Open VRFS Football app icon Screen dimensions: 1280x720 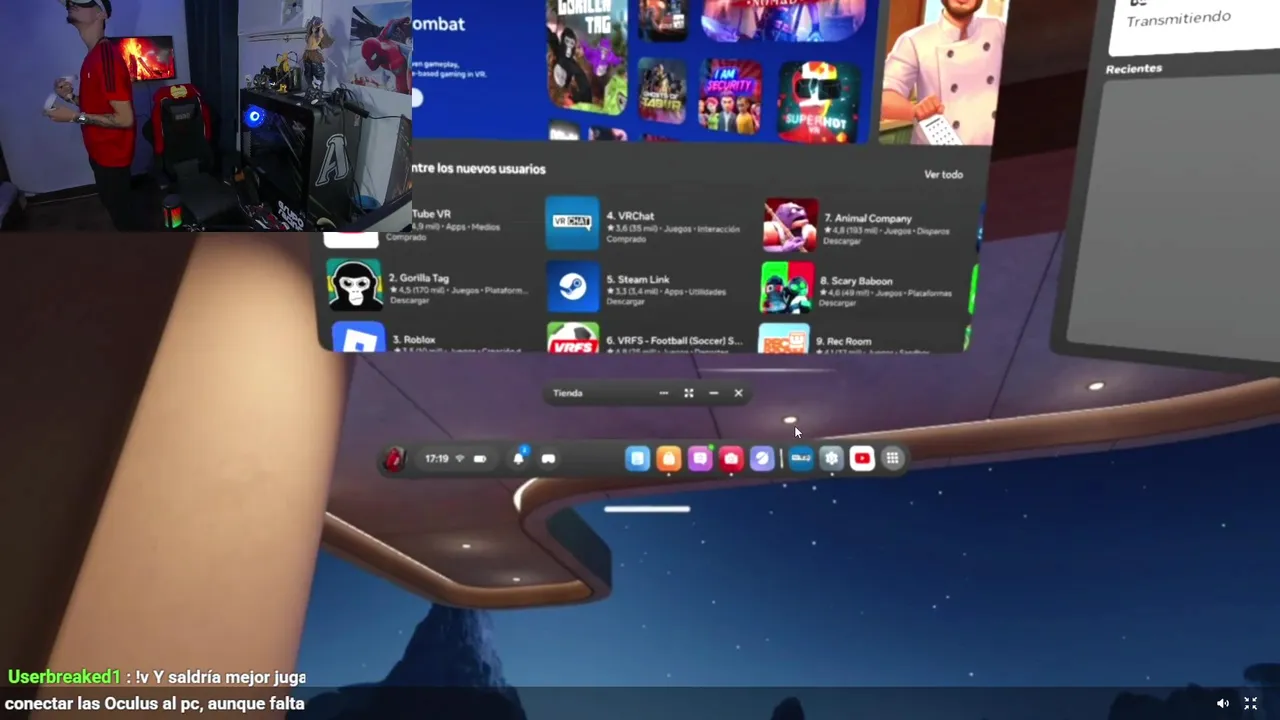pyautogui.click(x=573, y=338)
